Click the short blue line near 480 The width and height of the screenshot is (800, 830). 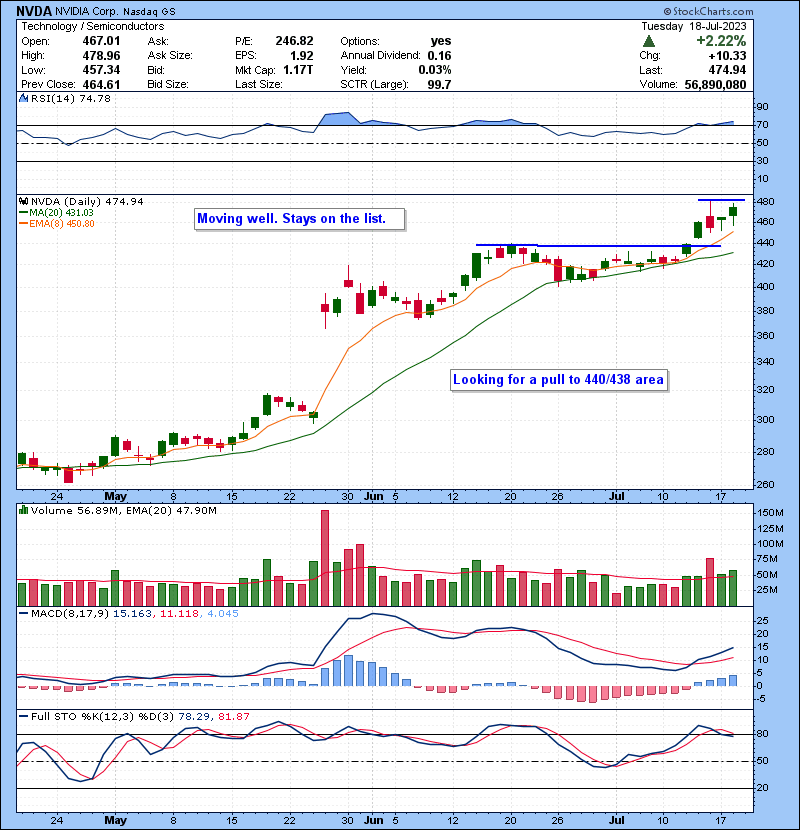pyautogui.click(x=721, y=200)
